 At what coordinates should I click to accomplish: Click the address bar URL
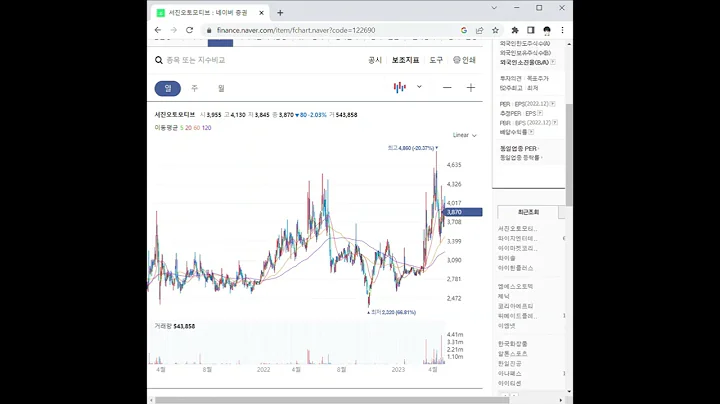[296, 30]
